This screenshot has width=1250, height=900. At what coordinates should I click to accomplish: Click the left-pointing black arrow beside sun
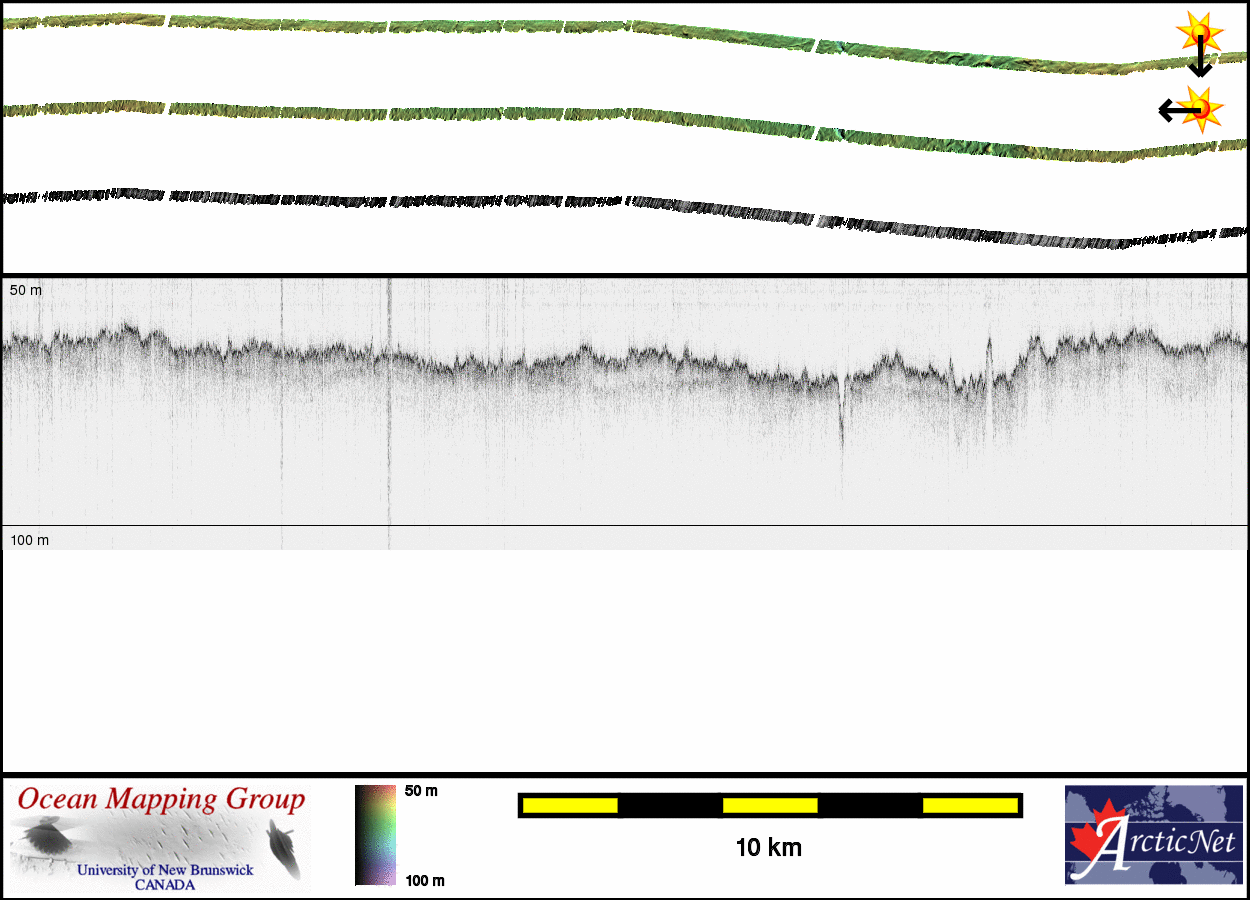[x=1170, y=110]
